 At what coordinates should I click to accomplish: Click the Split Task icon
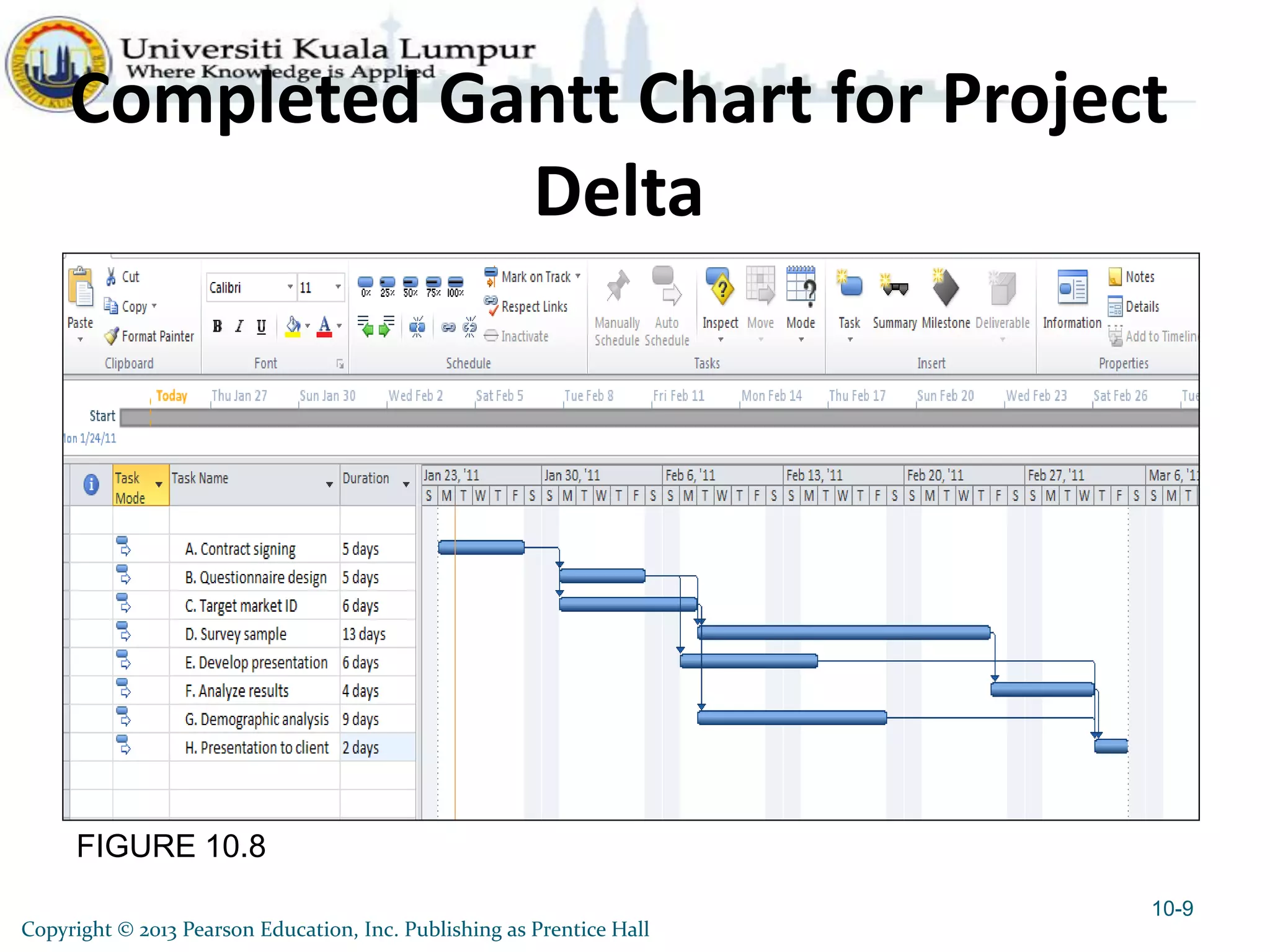click(x=417, y=326)
